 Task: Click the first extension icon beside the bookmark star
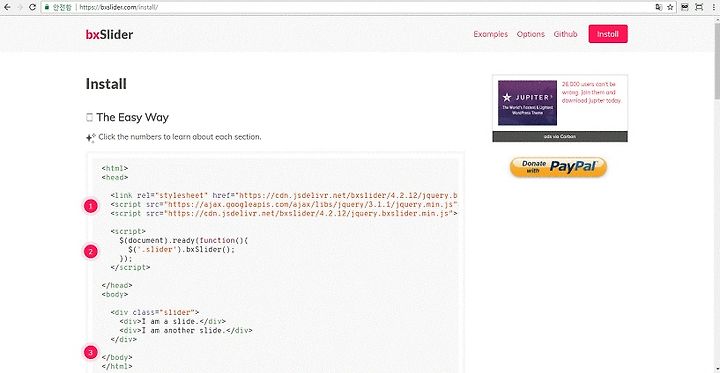point(685,7)
